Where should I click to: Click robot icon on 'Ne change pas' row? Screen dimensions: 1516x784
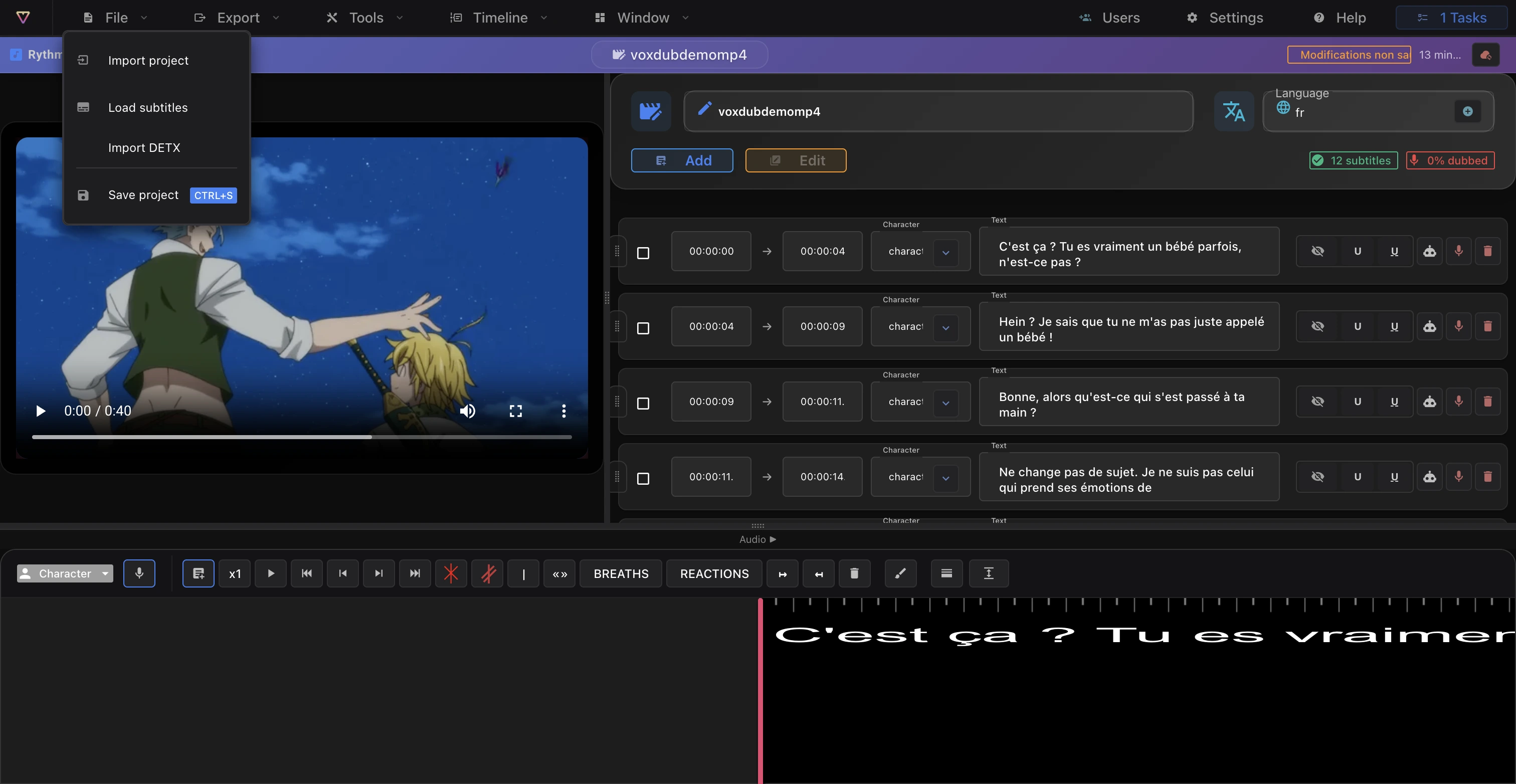1429,477
